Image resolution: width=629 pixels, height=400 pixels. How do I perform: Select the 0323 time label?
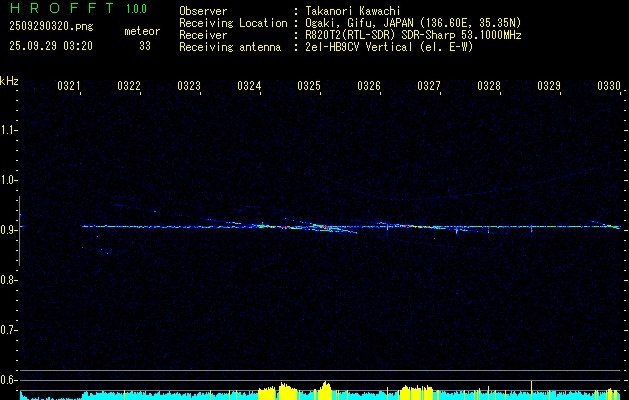(189, 86)
